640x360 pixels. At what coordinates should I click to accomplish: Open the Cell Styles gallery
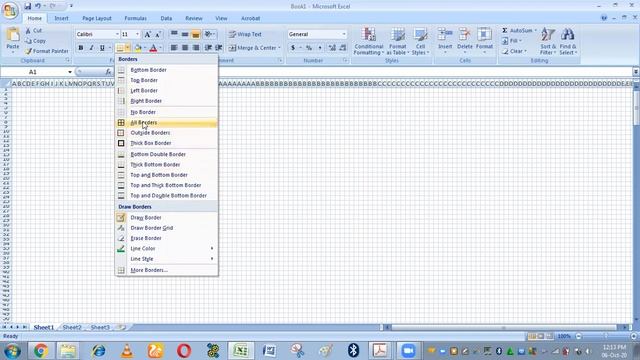[420, 41]
